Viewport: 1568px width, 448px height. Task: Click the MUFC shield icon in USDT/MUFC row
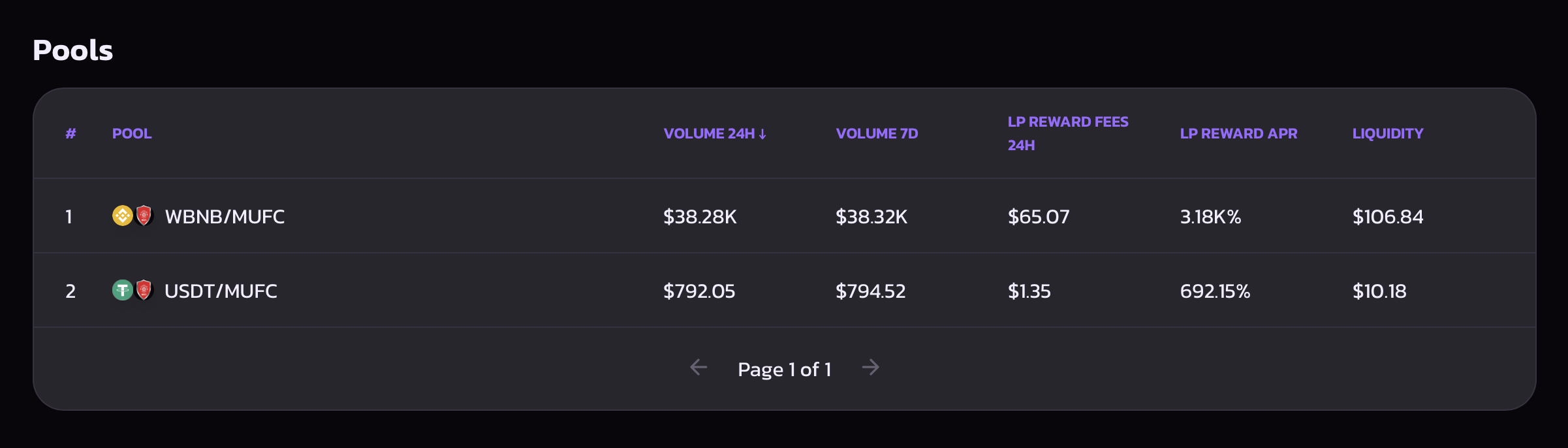click(144, 290)
